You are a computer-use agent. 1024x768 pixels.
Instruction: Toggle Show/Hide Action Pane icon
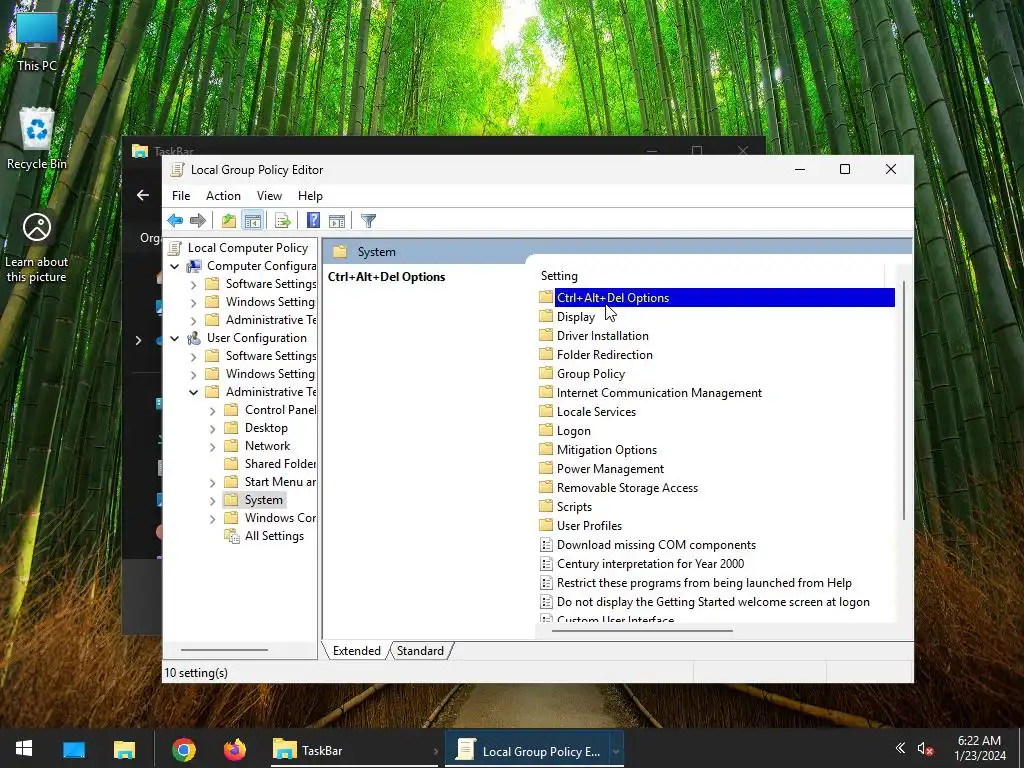[337, 221]
